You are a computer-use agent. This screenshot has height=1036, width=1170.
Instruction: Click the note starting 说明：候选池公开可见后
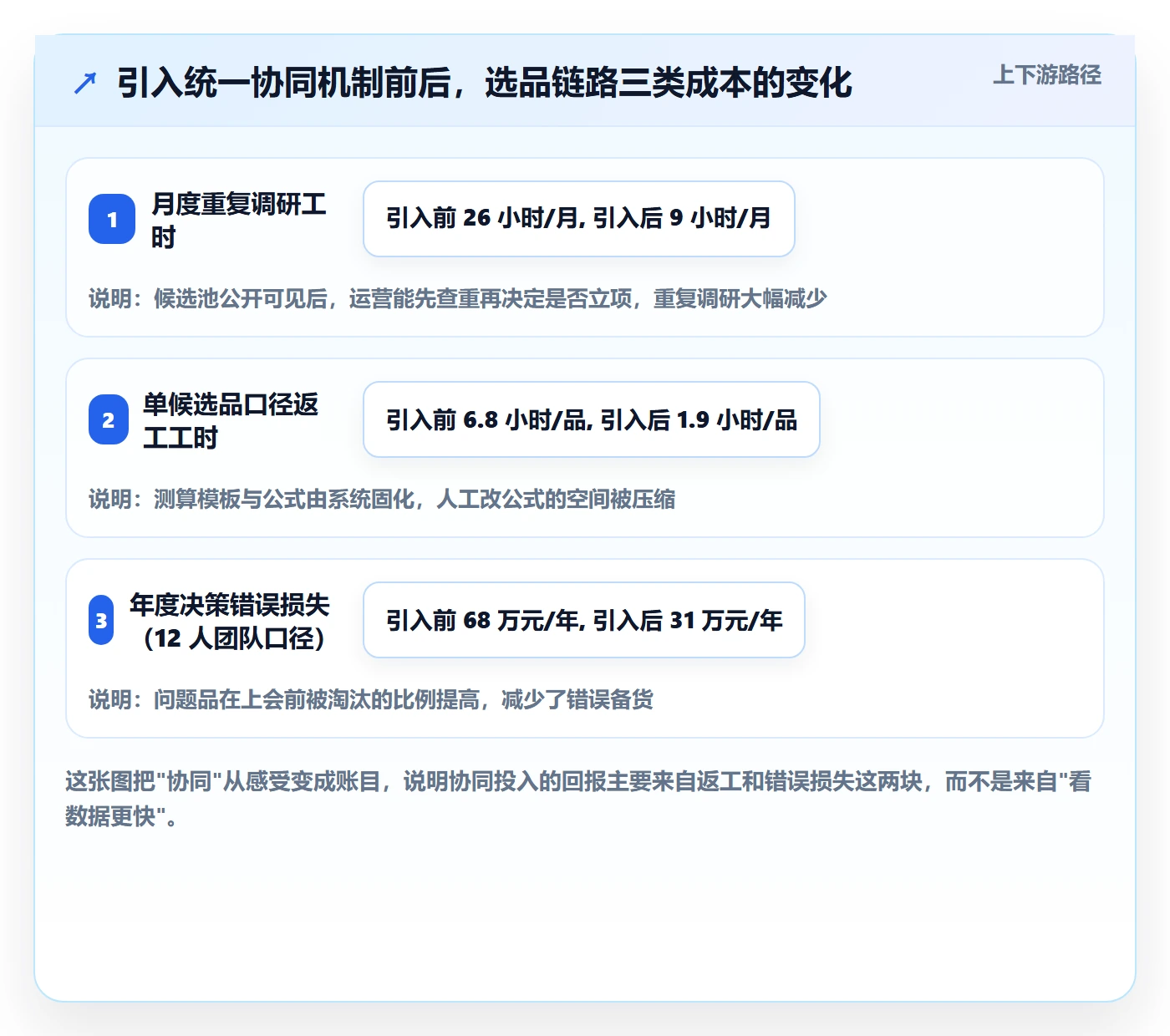[458, 298]
